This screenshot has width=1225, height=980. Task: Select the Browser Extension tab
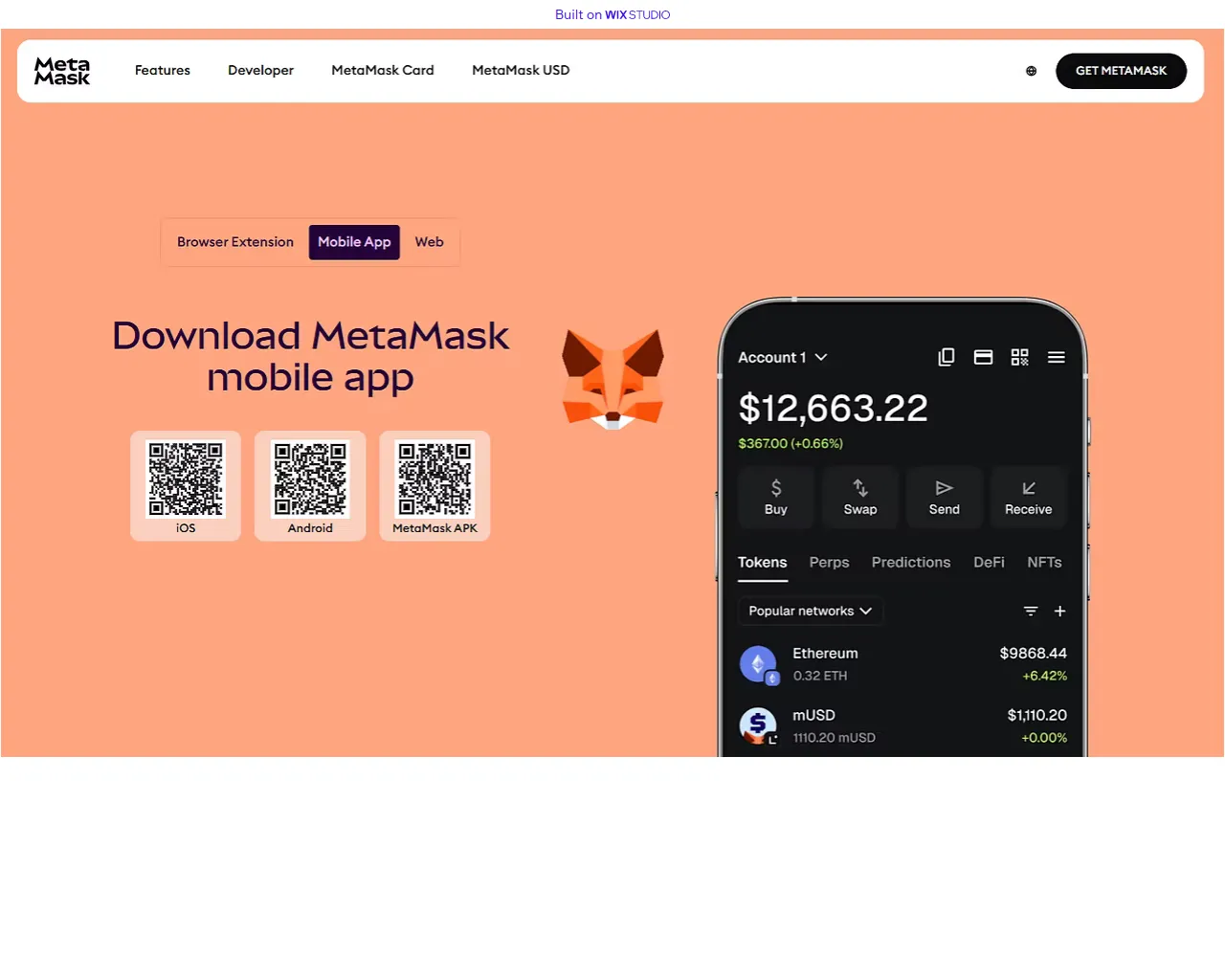point(235,242)
